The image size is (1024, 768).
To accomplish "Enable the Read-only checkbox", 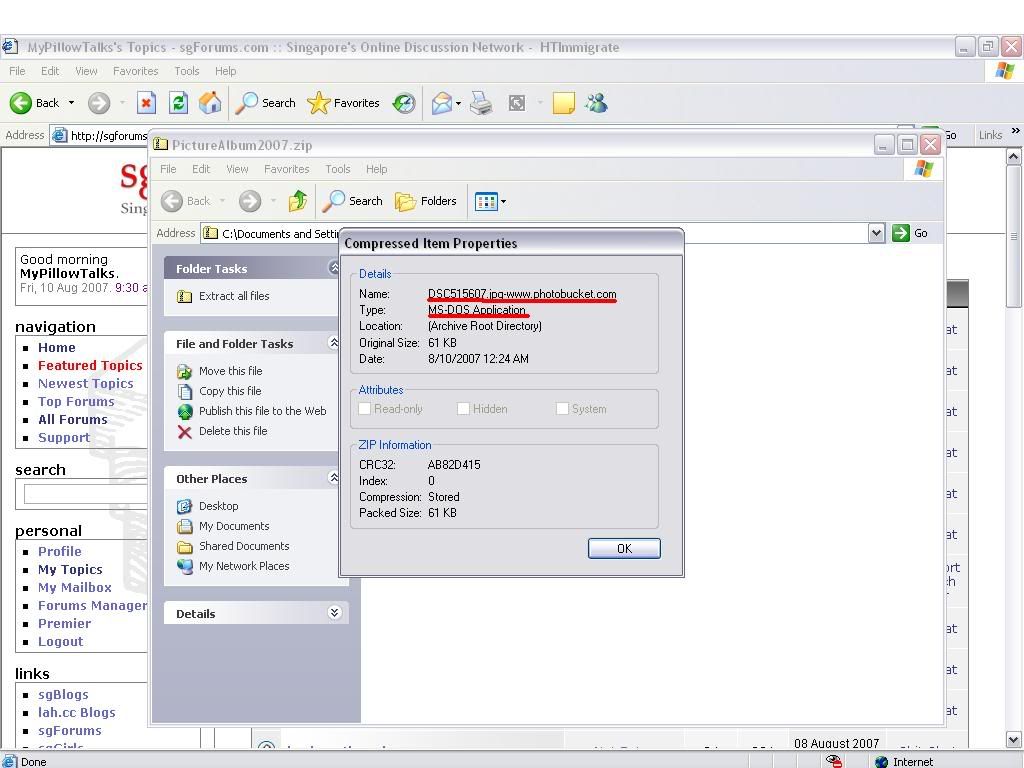I will click(365, 409).
